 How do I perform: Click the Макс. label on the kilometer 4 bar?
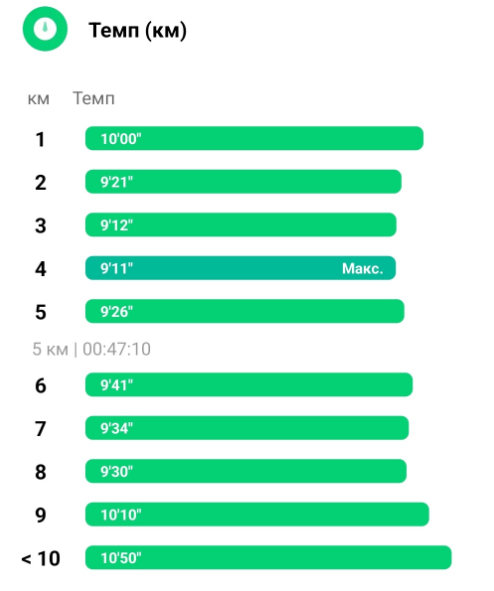(362, 268)
